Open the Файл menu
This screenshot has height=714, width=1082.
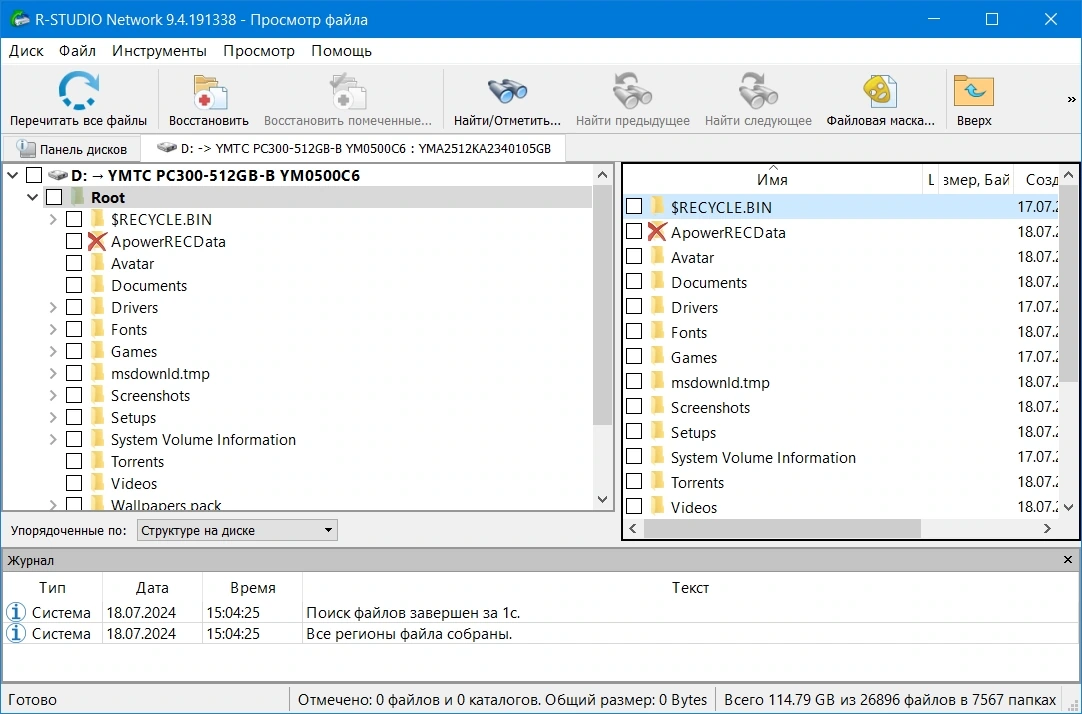click(x=77, y=50)
